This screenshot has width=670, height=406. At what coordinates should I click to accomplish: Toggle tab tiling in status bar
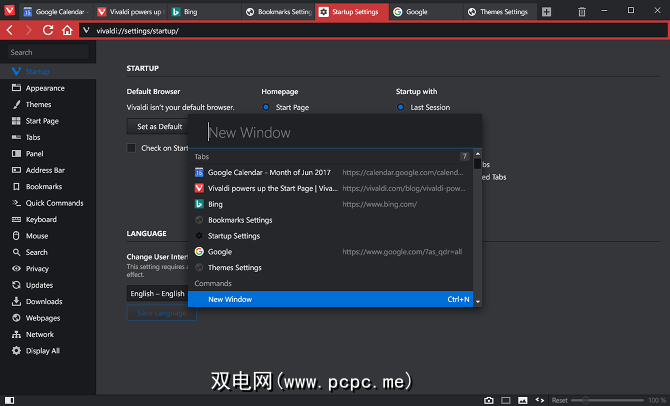click(506, 400)
